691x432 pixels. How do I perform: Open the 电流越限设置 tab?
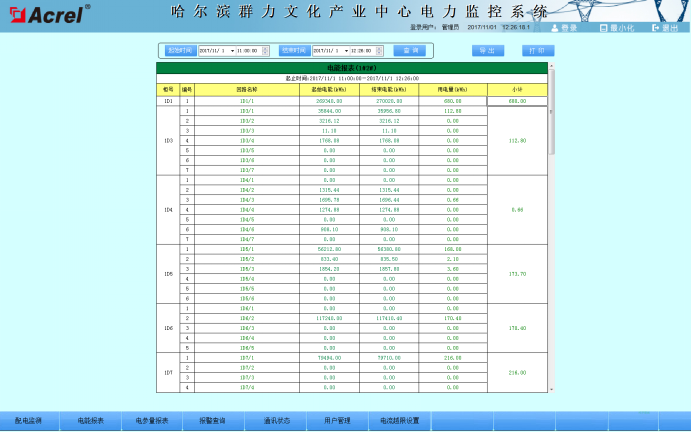click(x=400, y=421)
